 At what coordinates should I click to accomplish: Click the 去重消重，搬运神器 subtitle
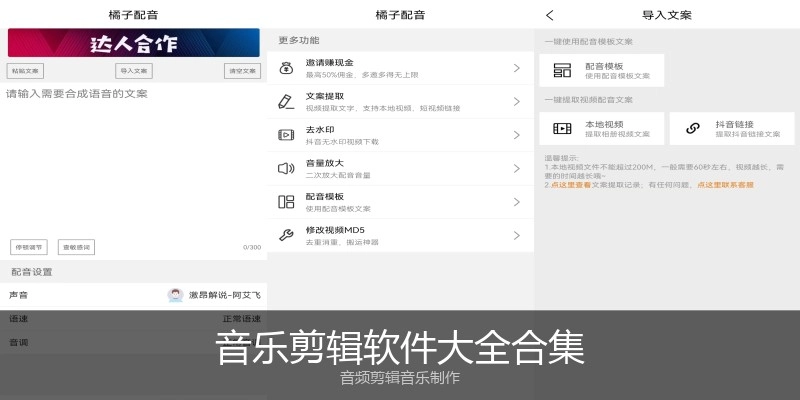point(342,242)
